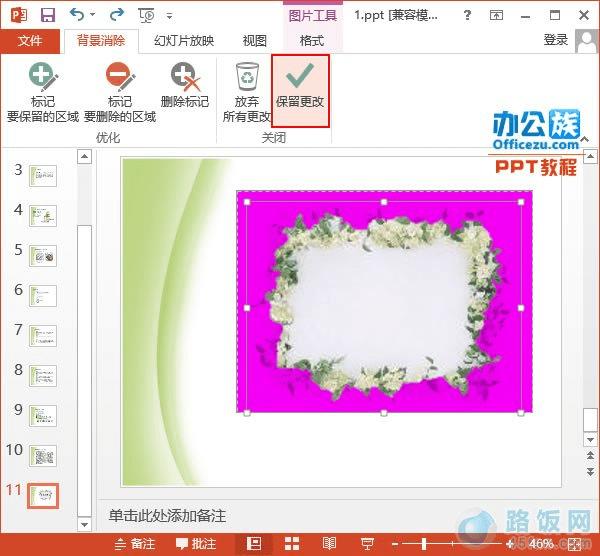This screenshot has height=556, width=600.
Task: Select slide 9 thumbnail
Action: click(43, 416)
